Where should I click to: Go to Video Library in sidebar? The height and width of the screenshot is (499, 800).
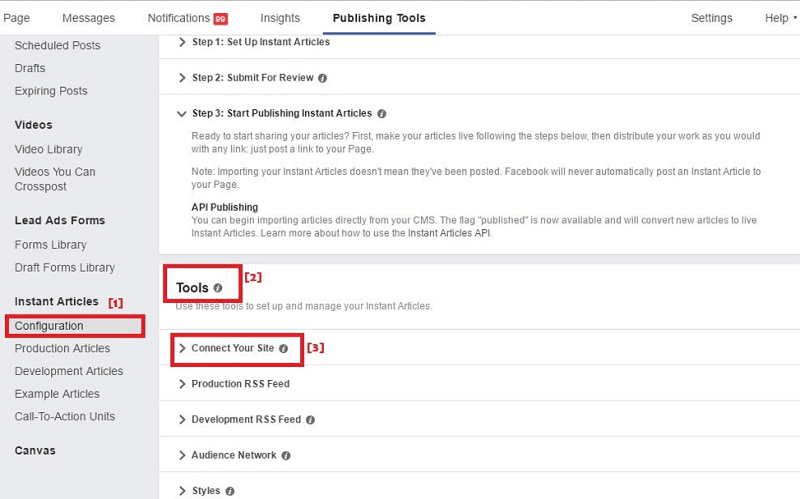49,149
